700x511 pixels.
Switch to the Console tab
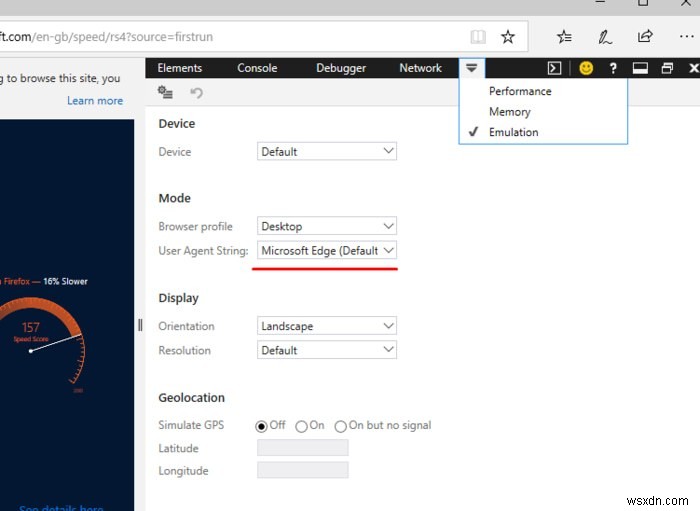click(x=257, y=68)
